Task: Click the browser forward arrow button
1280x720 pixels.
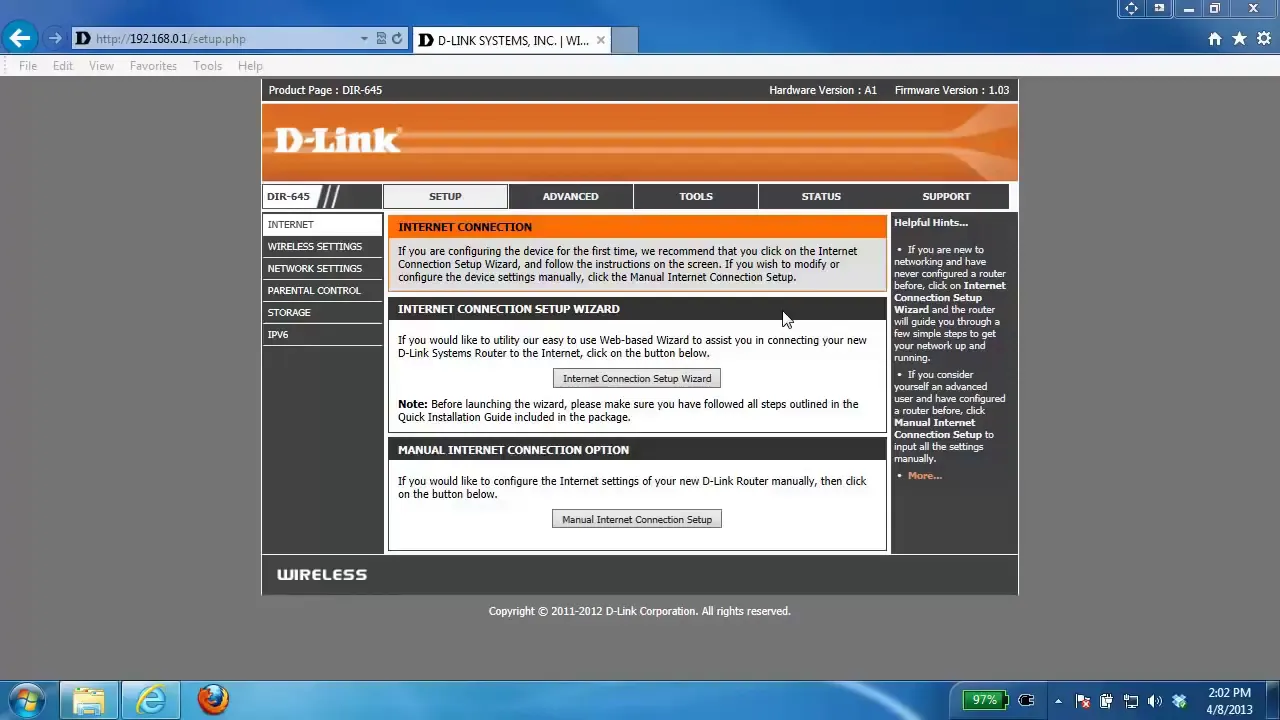Action: click(54, 39)
